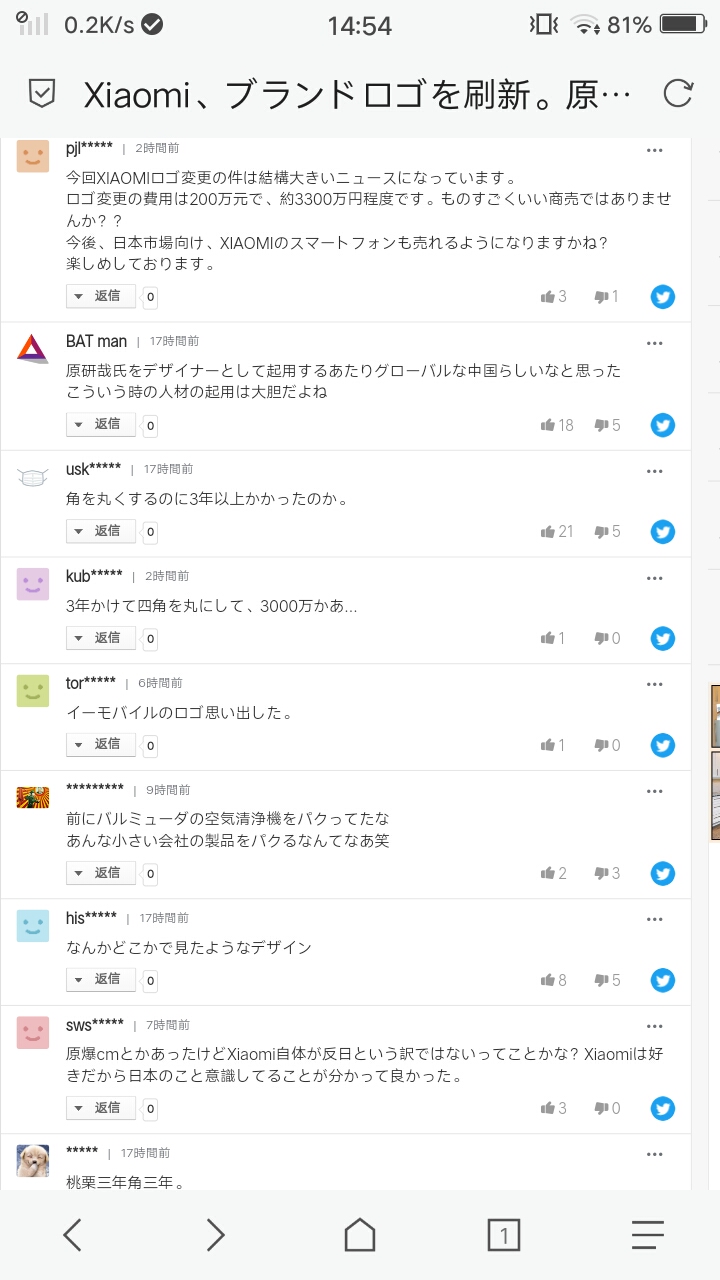Expand the 返信 replies under the kub***** comment
This screenshot has width=720, height=1280.
101,637
